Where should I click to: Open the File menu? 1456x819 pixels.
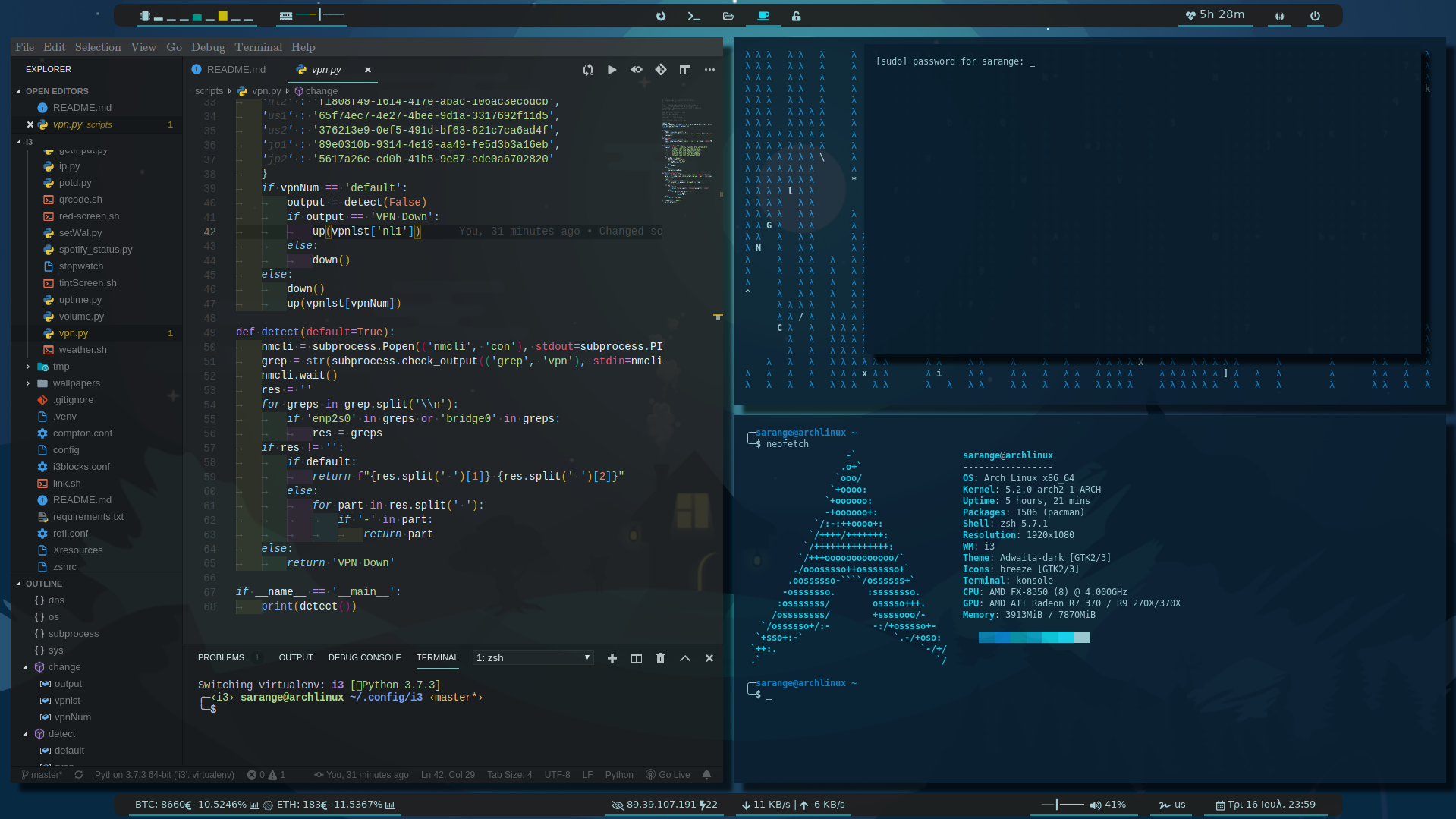tap(24, 47)
